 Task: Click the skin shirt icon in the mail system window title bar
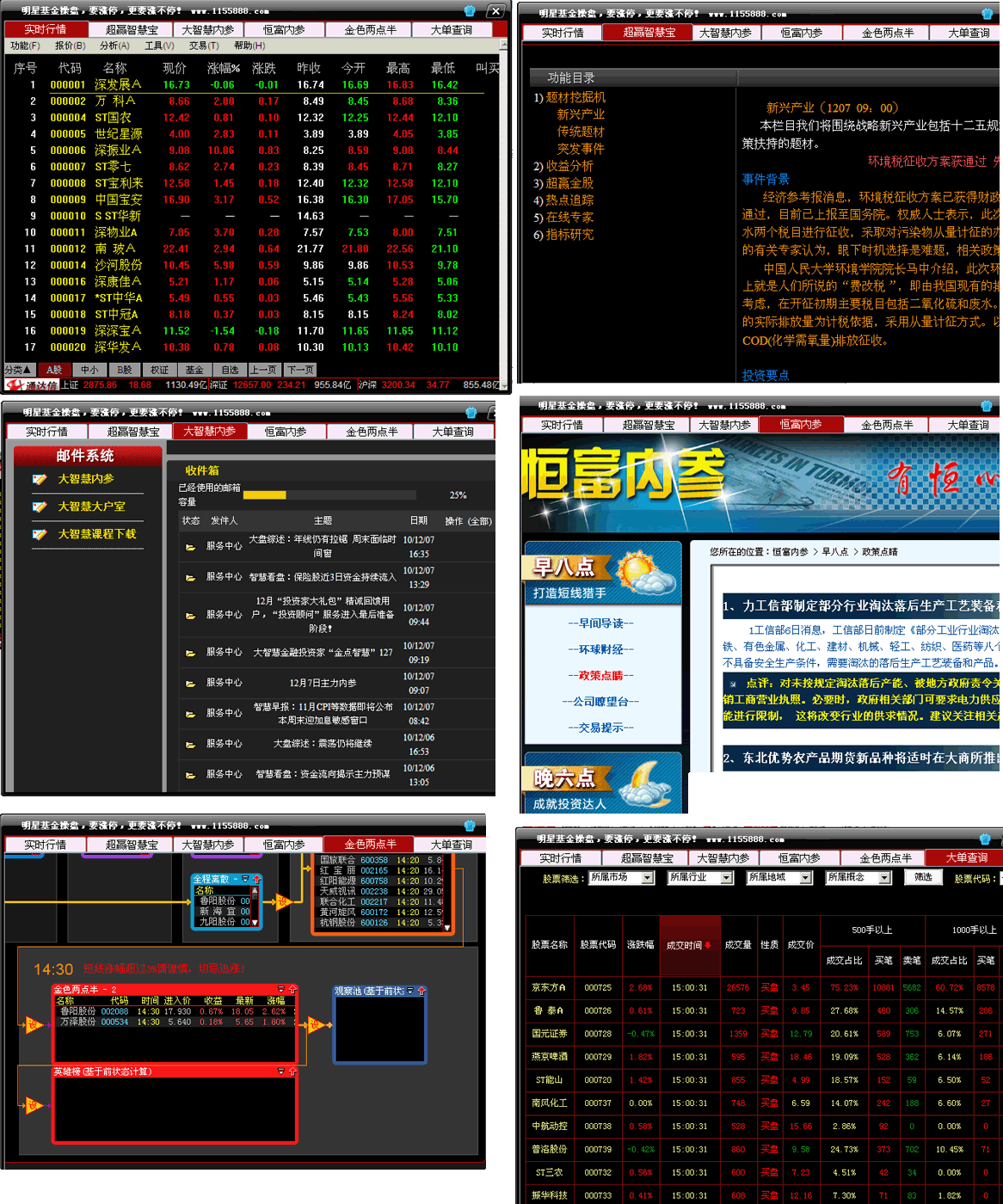(471, 413)
